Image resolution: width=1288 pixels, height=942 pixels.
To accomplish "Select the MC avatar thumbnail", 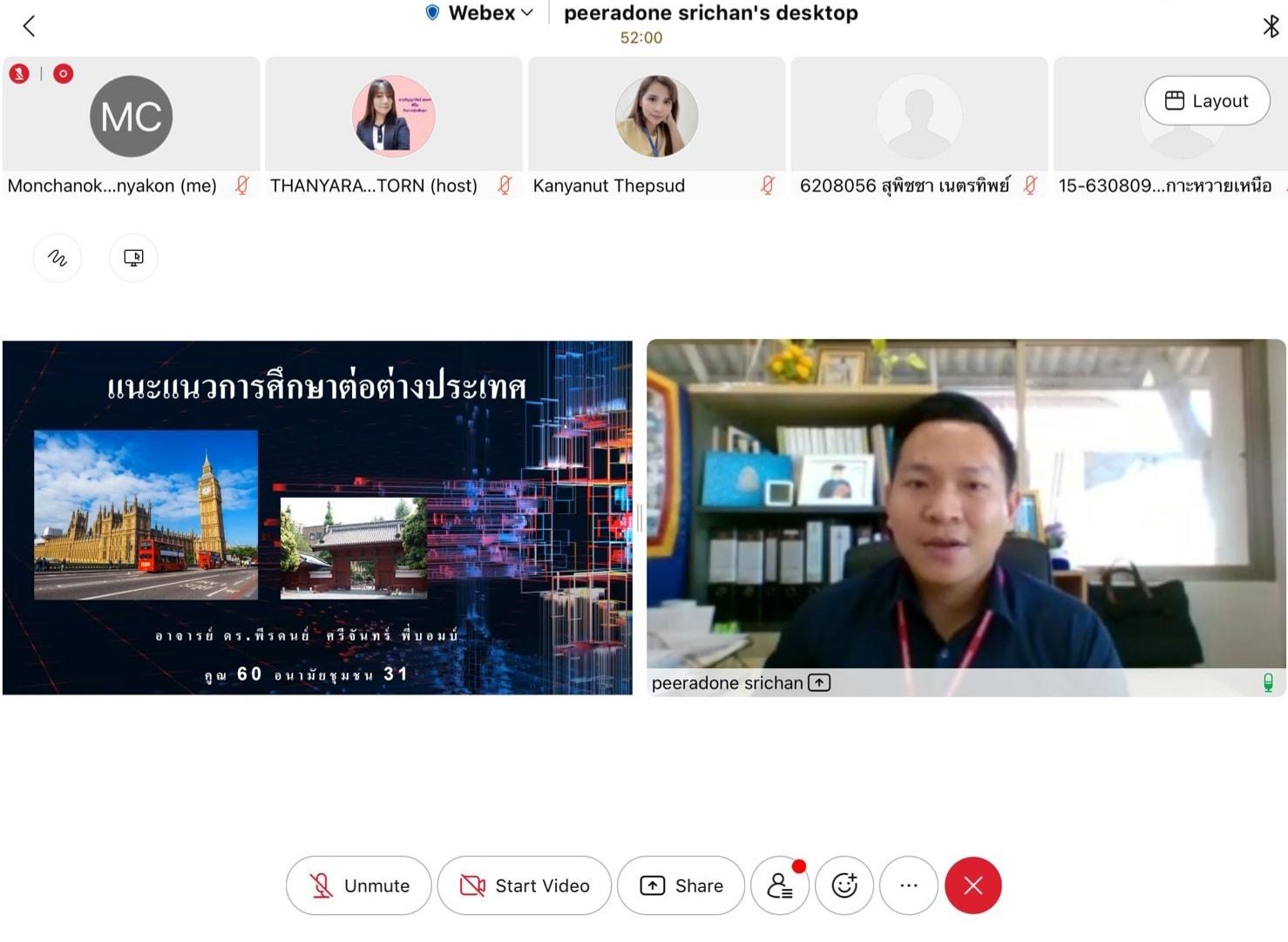I will coord(131,116).
